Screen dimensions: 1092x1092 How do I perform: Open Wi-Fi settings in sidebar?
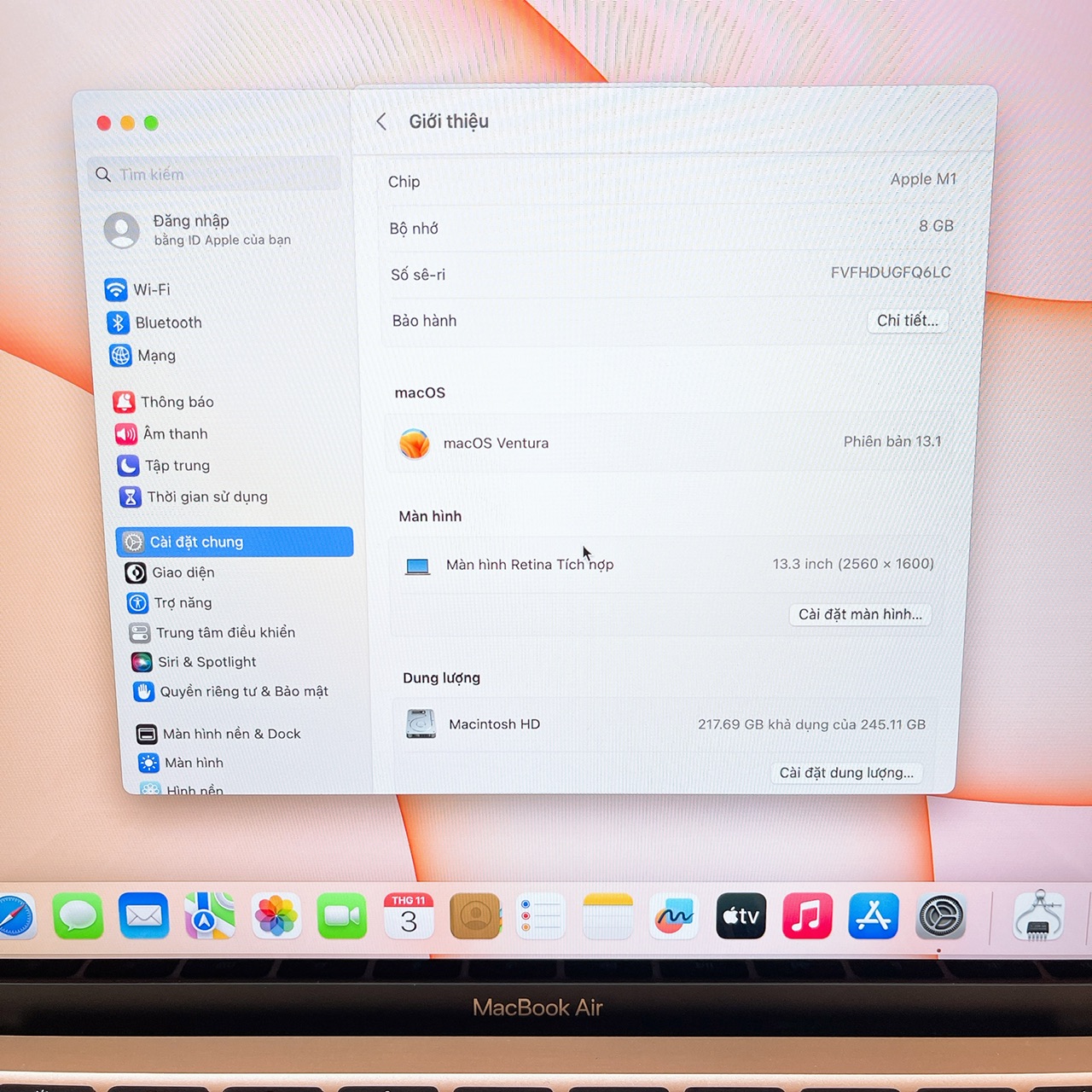151,290
